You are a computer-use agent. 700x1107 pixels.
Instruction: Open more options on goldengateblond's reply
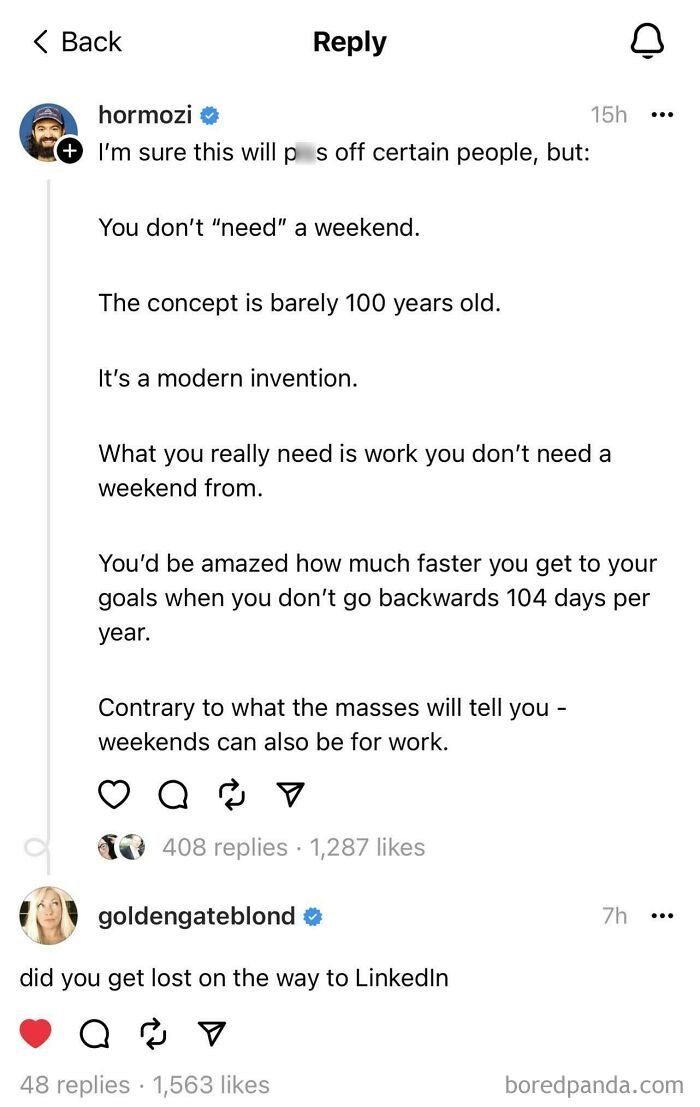662,916
